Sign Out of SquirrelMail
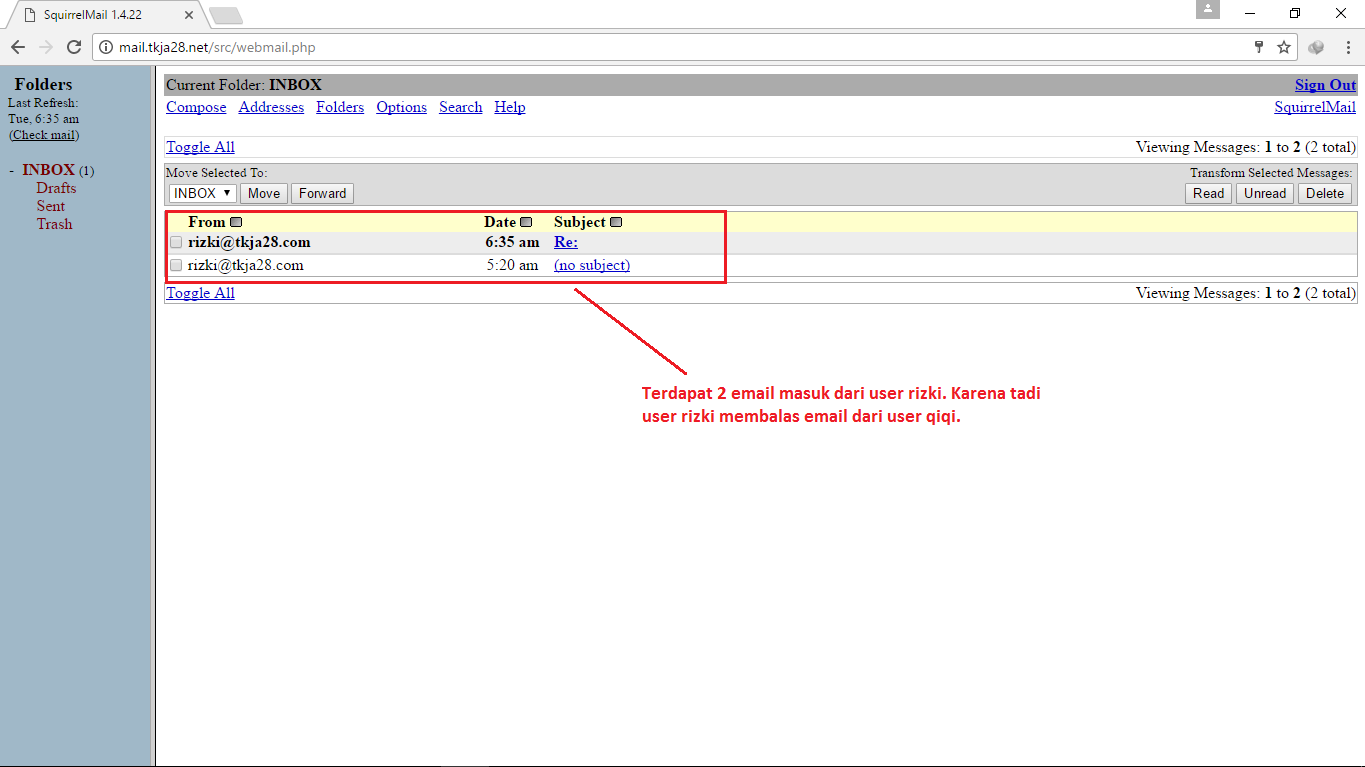 pos(1325,85)
